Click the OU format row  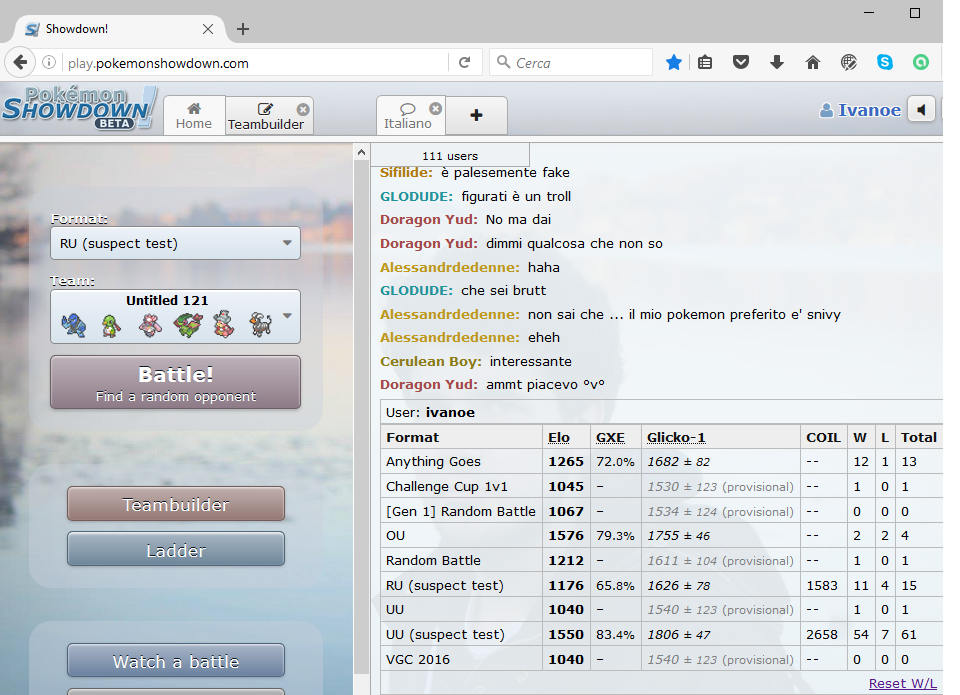[661, 535]
